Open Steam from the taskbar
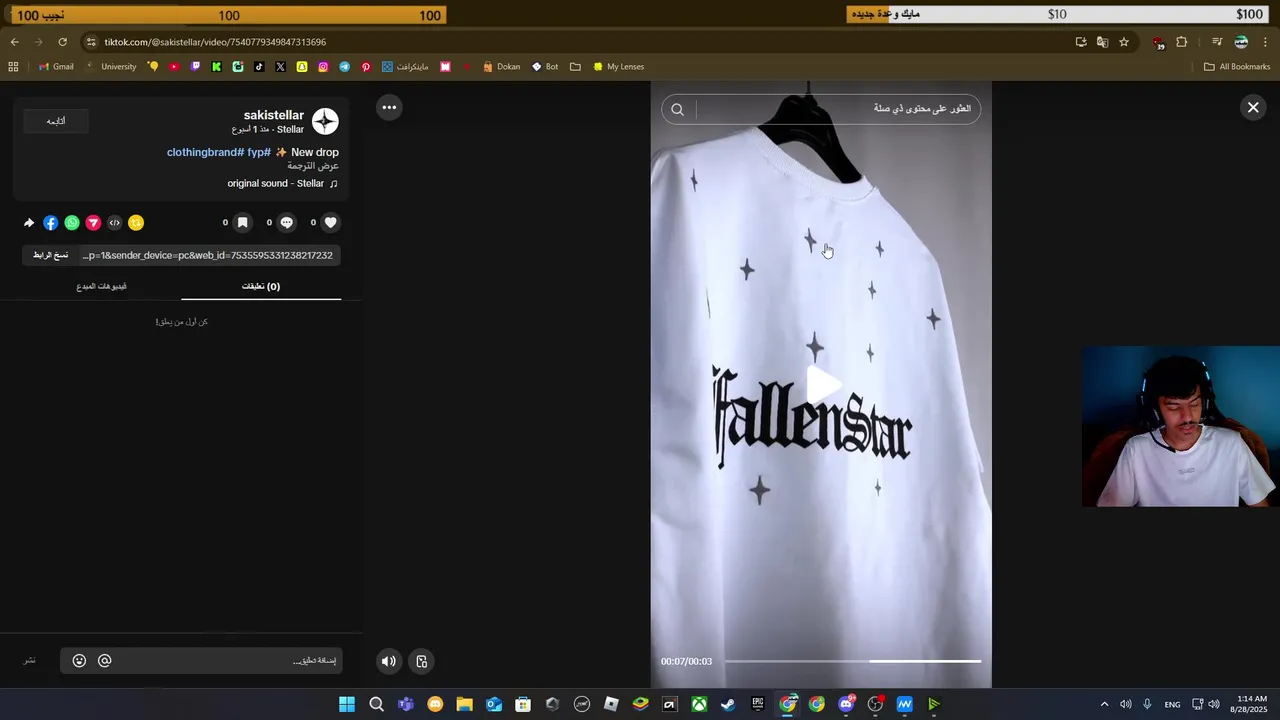 [728, 704]
